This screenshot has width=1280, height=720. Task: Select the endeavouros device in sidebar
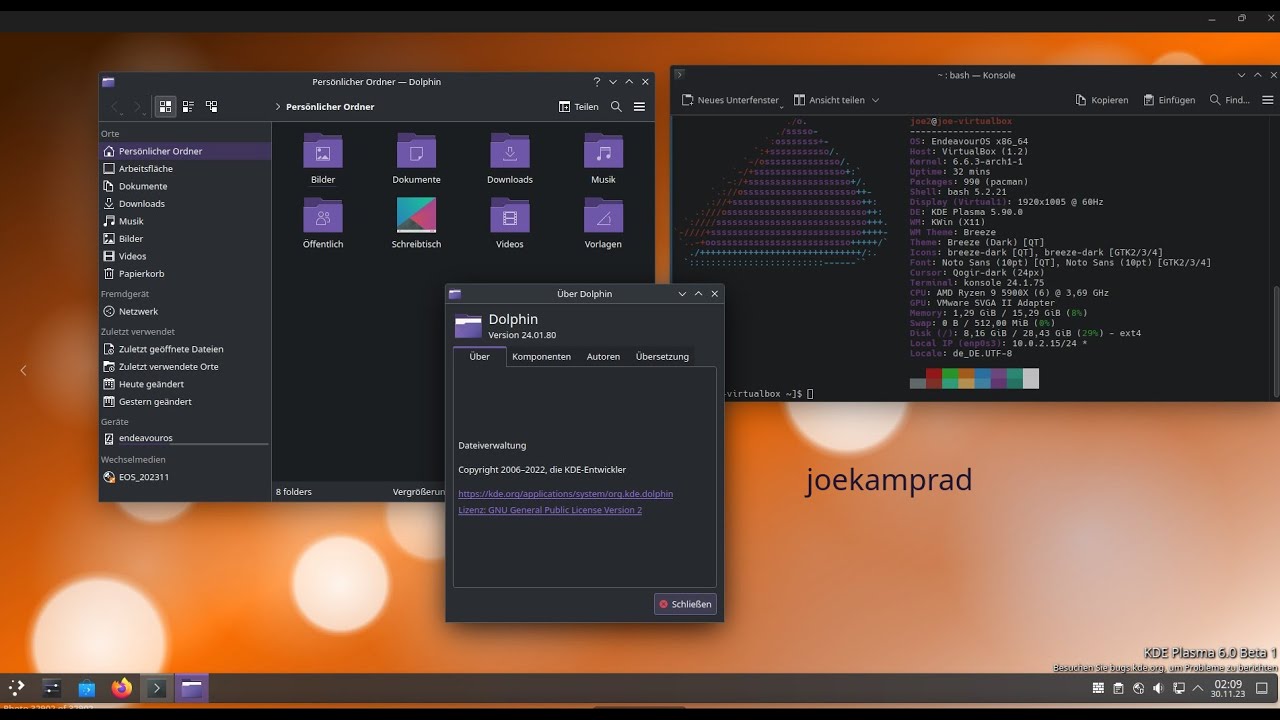185,438
